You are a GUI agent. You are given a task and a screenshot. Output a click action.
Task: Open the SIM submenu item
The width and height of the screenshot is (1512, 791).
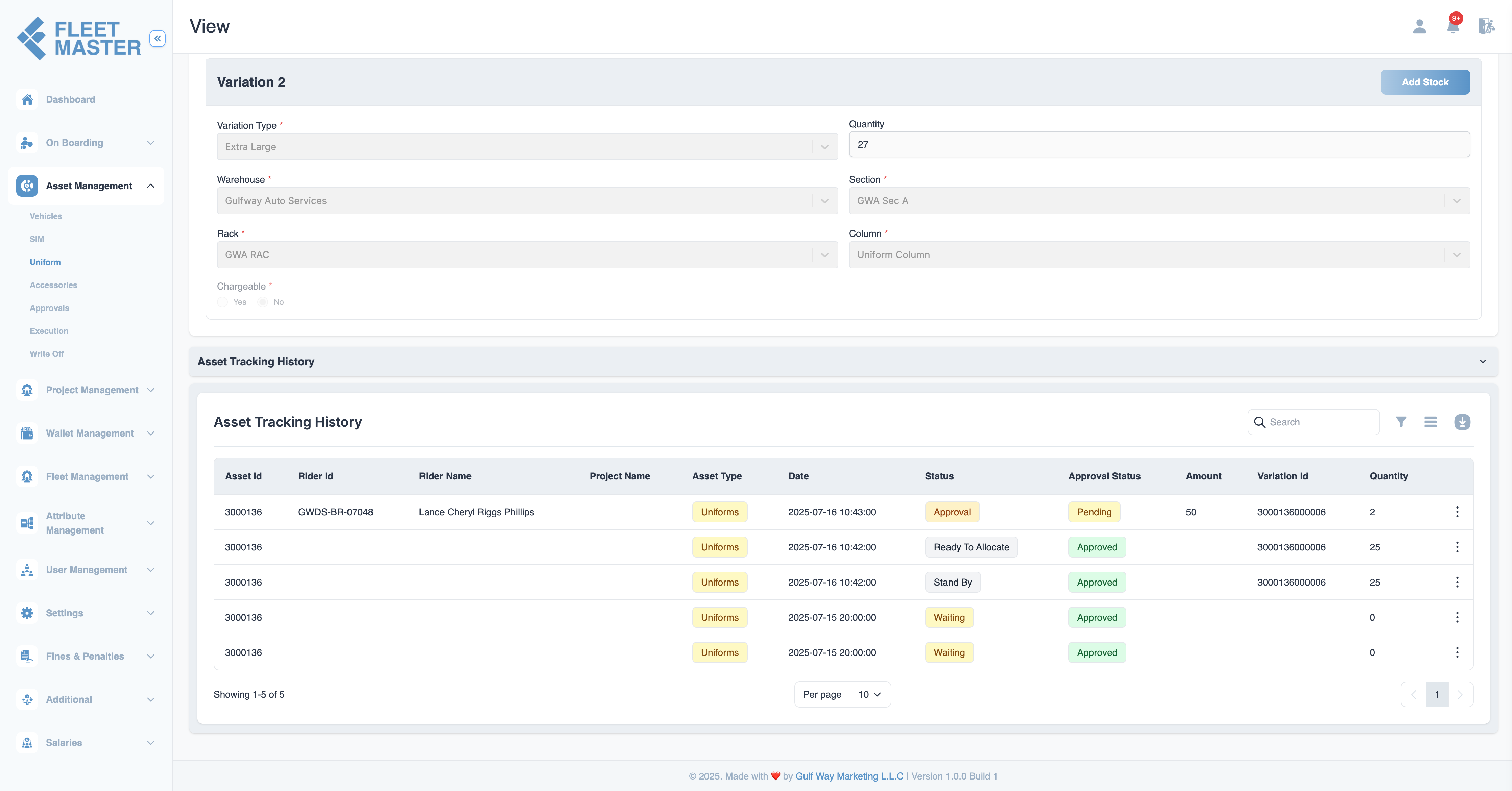pos(37,239)
